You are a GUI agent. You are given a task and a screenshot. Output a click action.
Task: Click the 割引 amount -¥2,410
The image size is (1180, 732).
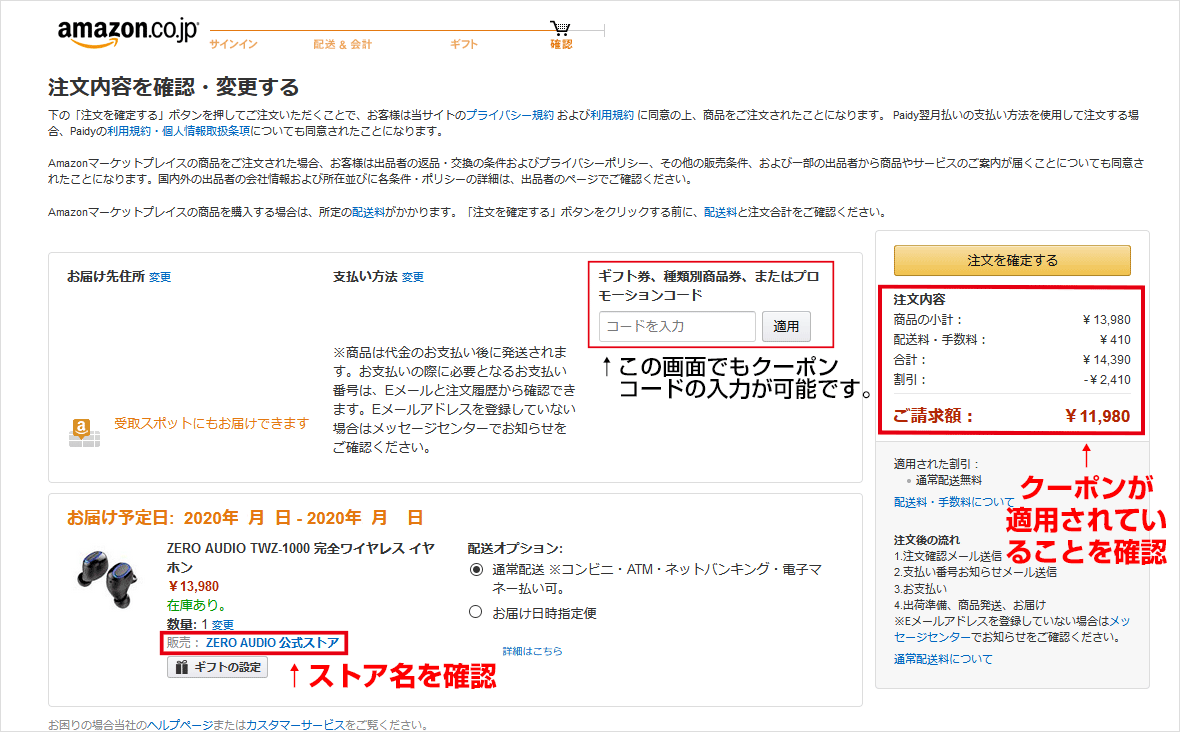1107,380
